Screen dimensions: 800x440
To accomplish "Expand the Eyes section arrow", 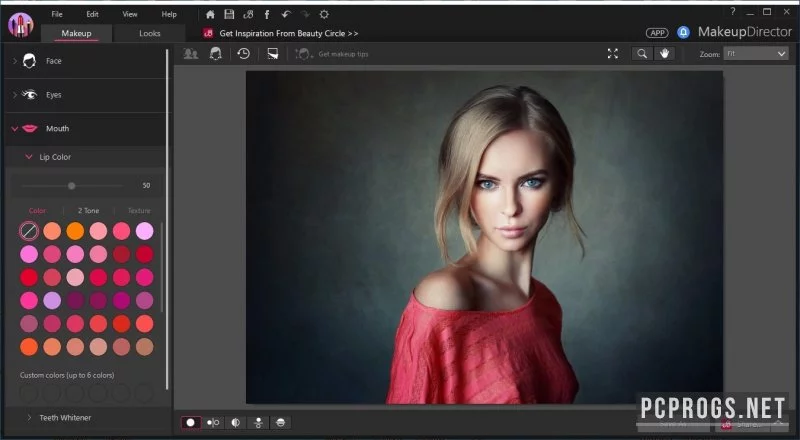I will point(14,94).
